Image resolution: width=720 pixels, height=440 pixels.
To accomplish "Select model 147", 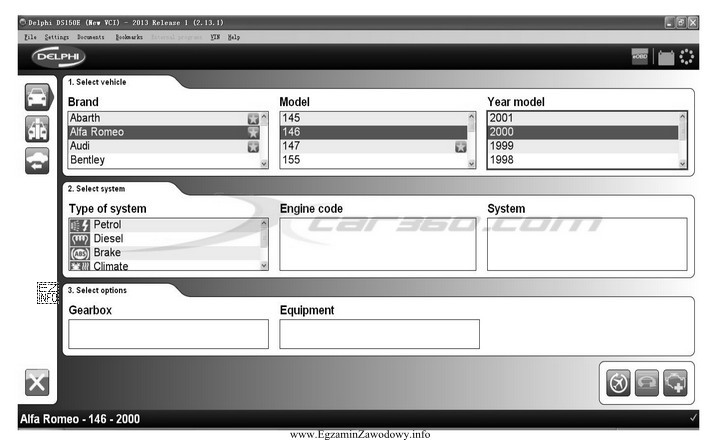I will click(374, 146).
